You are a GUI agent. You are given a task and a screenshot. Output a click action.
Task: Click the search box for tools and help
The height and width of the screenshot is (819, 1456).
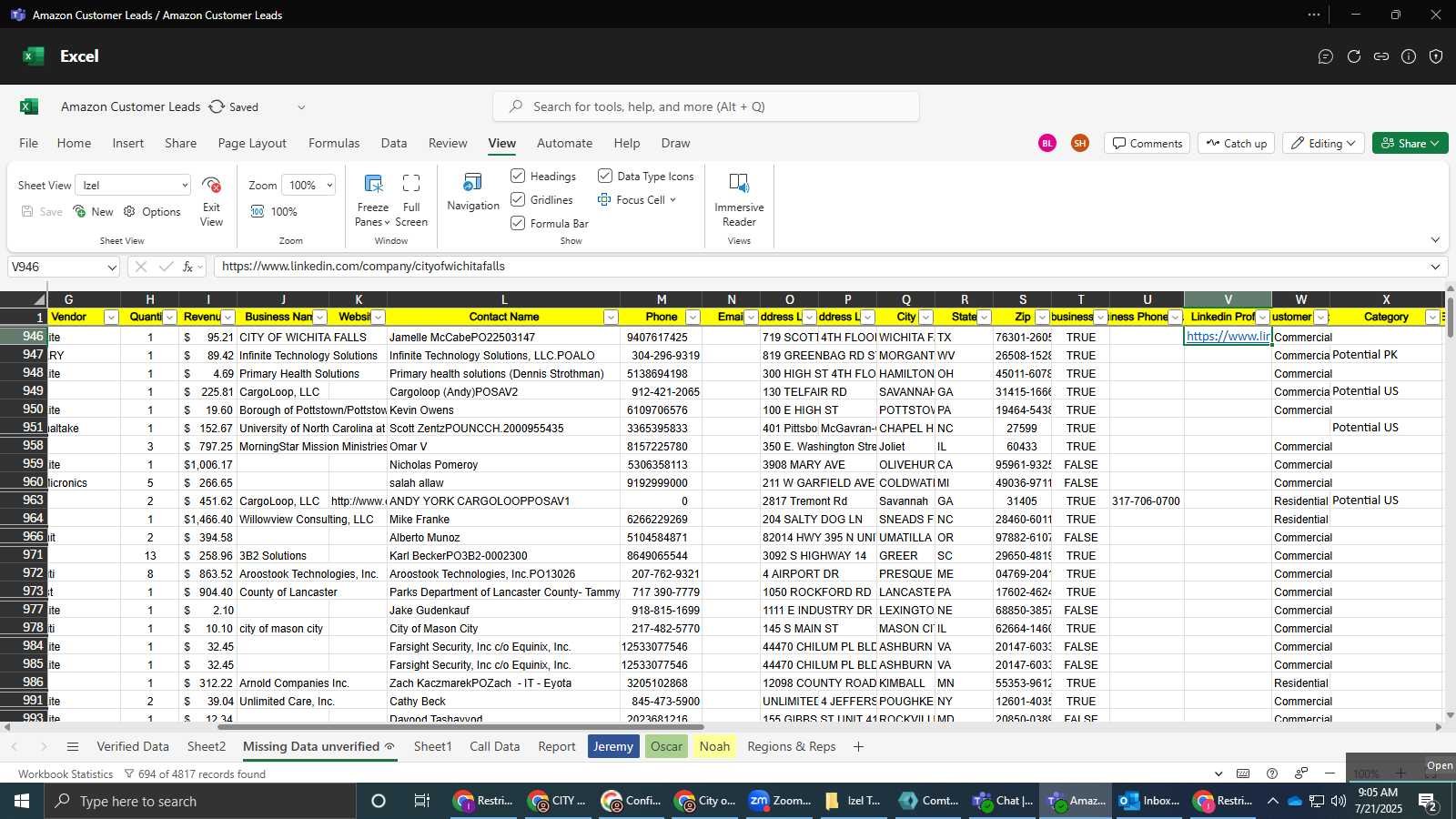click(706, 106)
